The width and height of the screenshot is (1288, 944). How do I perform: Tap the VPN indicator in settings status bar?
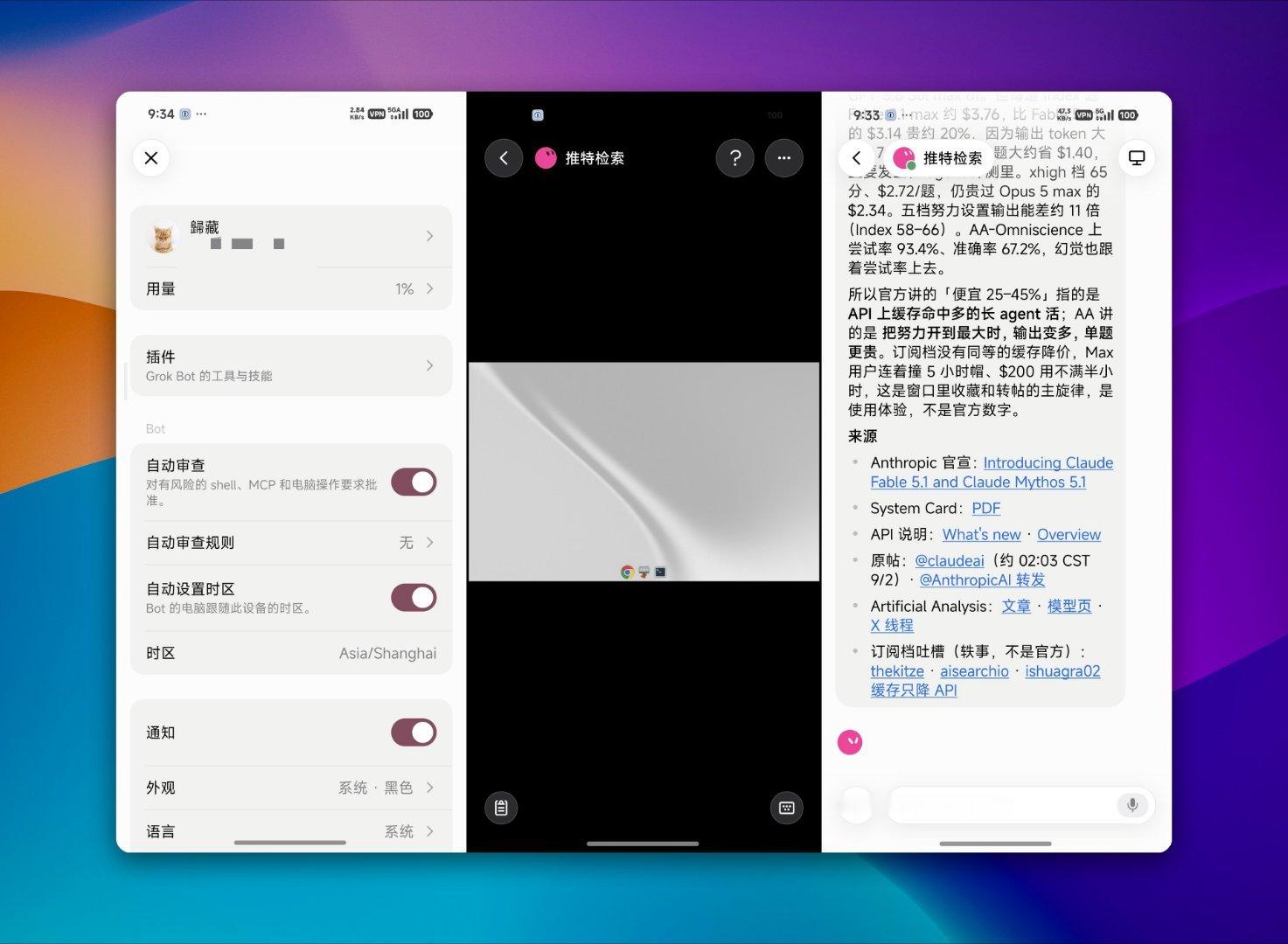coord(377,114)
